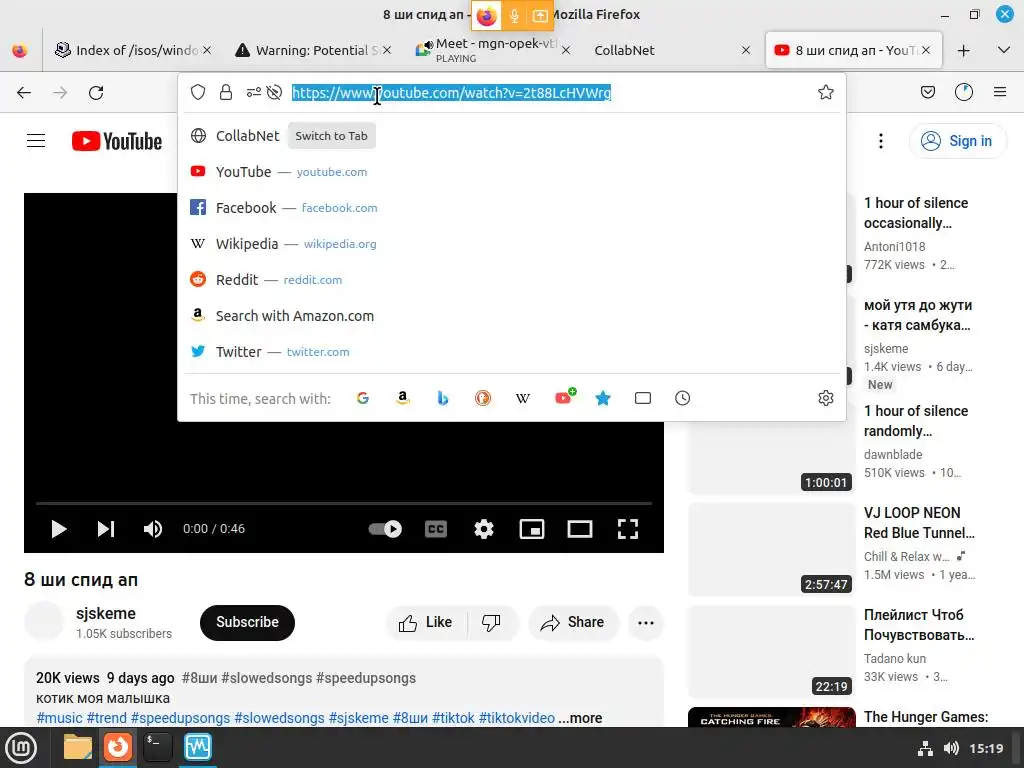Reload the current page
This screenshot has height=768, width=1024.
[x=96, y=93]
